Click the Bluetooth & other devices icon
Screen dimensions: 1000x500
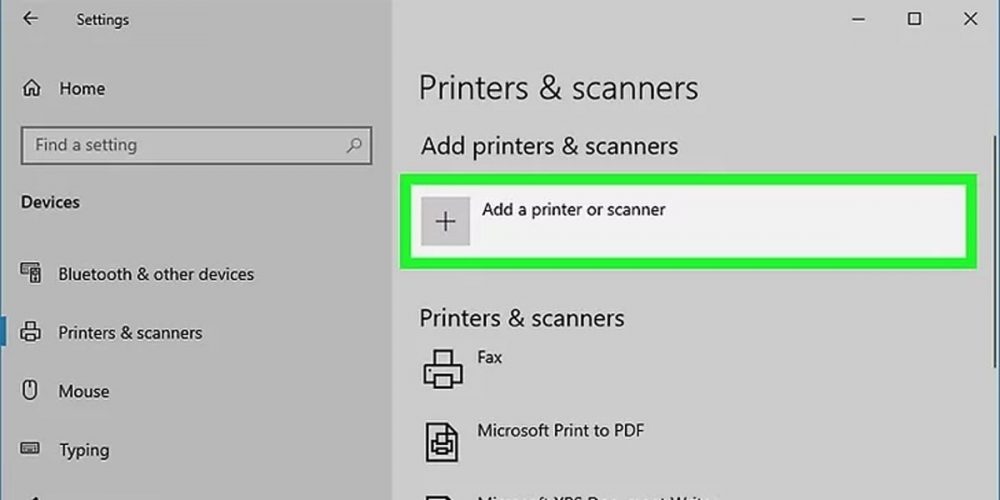[31, 274]
